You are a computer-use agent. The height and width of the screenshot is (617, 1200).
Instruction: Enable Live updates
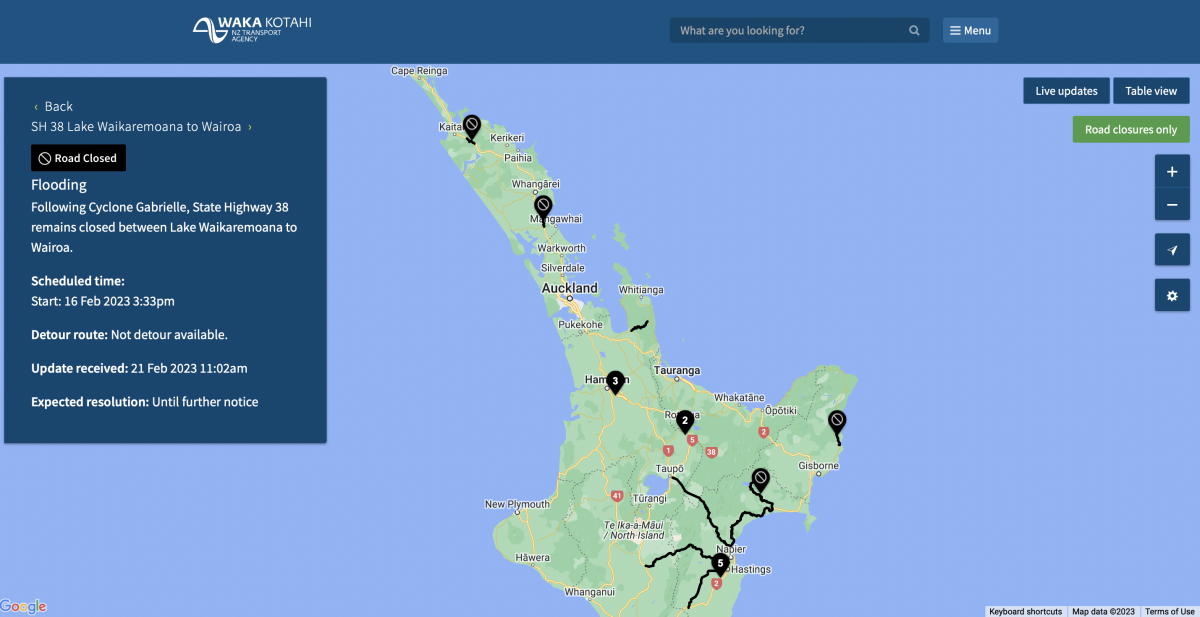1066,90
